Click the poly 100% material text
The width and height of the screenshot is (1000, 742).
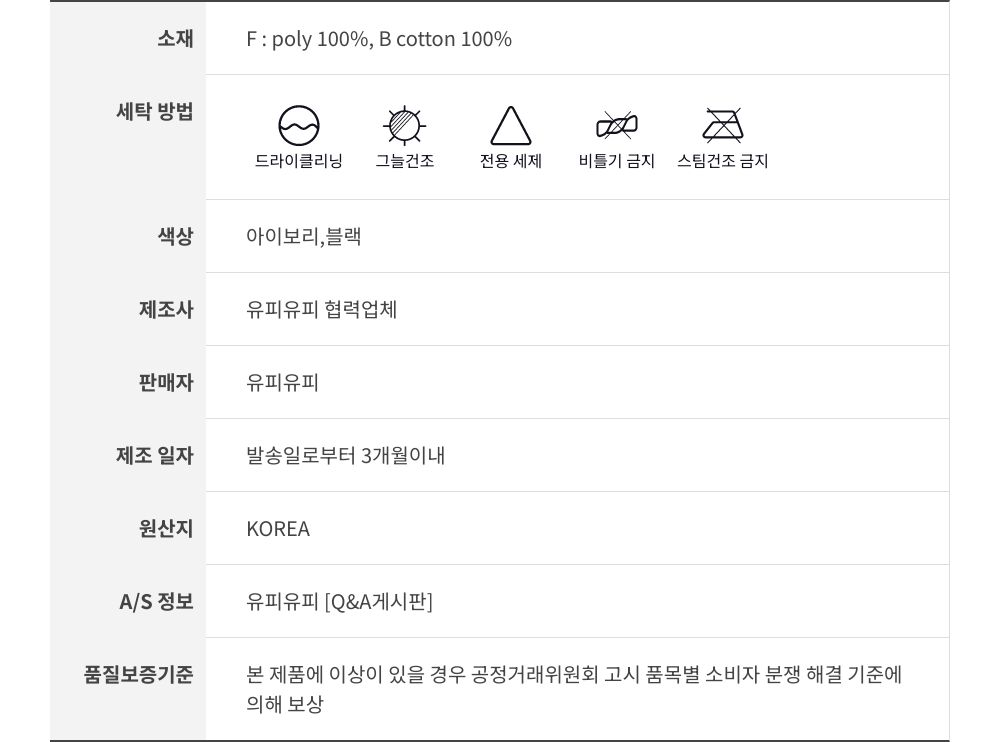(320, 39)
